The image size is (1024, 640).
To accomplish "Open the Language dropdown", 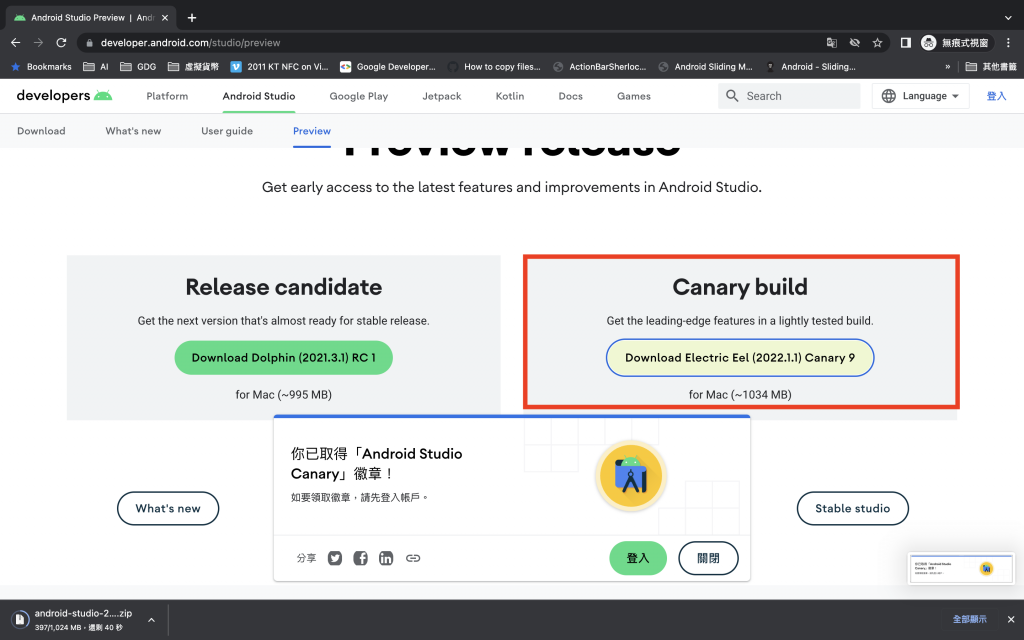I will 920,96.
